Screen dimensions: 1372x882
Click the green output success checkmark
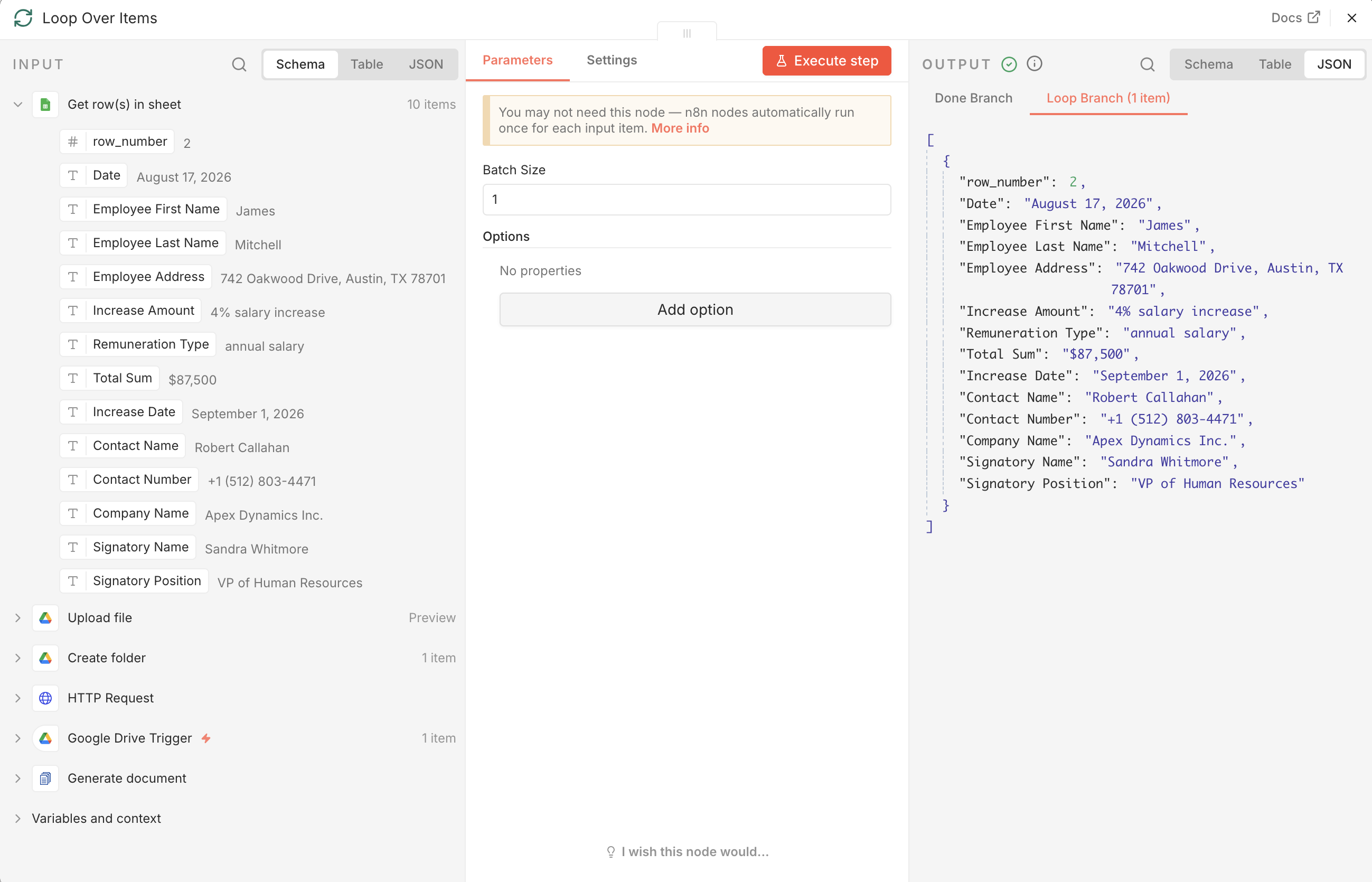pyautogui.click(x=1009, y=64)
